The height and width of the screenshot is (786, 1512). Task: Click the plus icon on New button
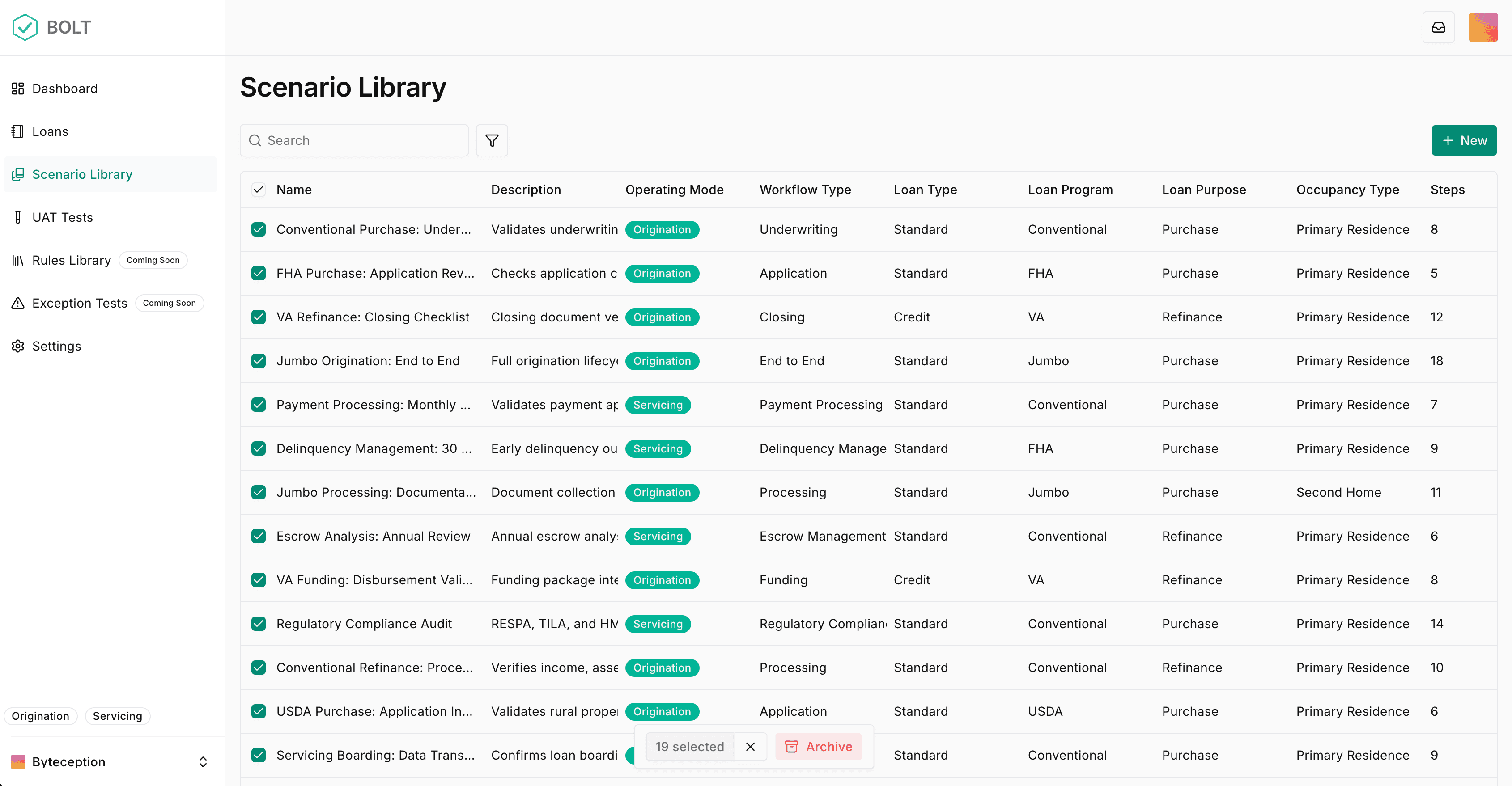(1448, 140)
